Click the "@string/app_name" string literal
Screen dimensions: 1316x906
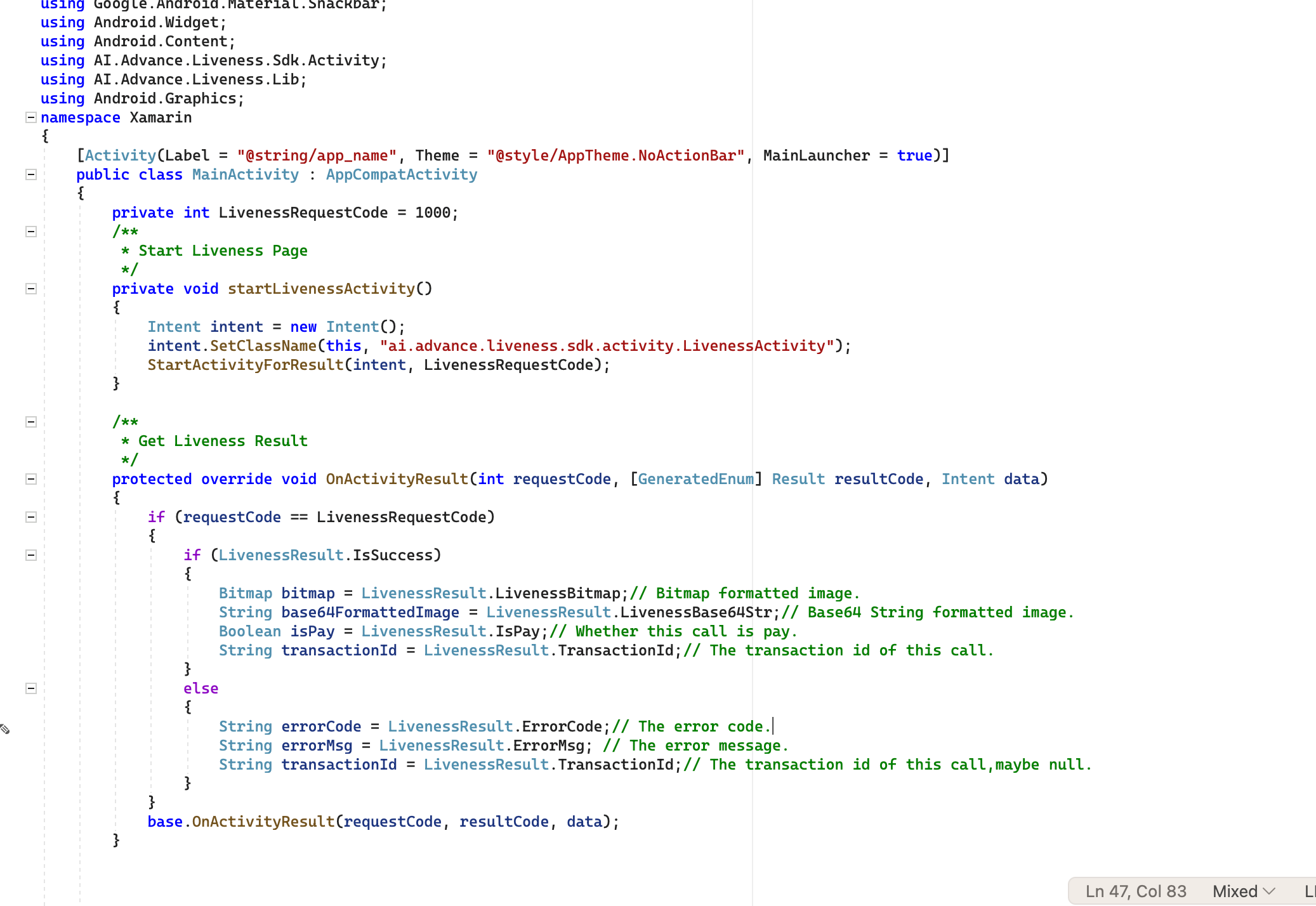[x=317, y=155]
